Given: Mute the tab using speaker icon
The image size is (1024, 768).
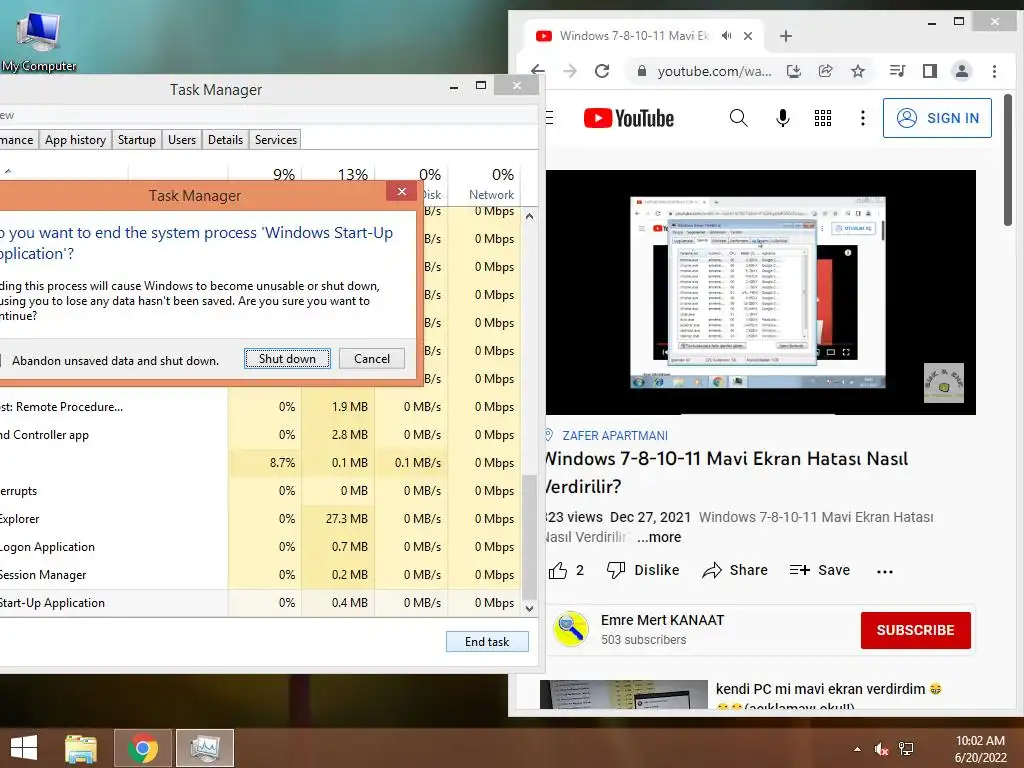Looking at the screenshot, I should click(x=726, y=36).
